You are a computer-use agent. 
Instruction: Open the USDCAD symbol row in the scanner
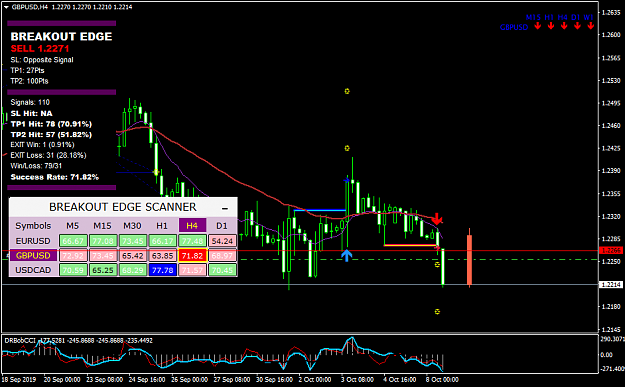point(33,270)
